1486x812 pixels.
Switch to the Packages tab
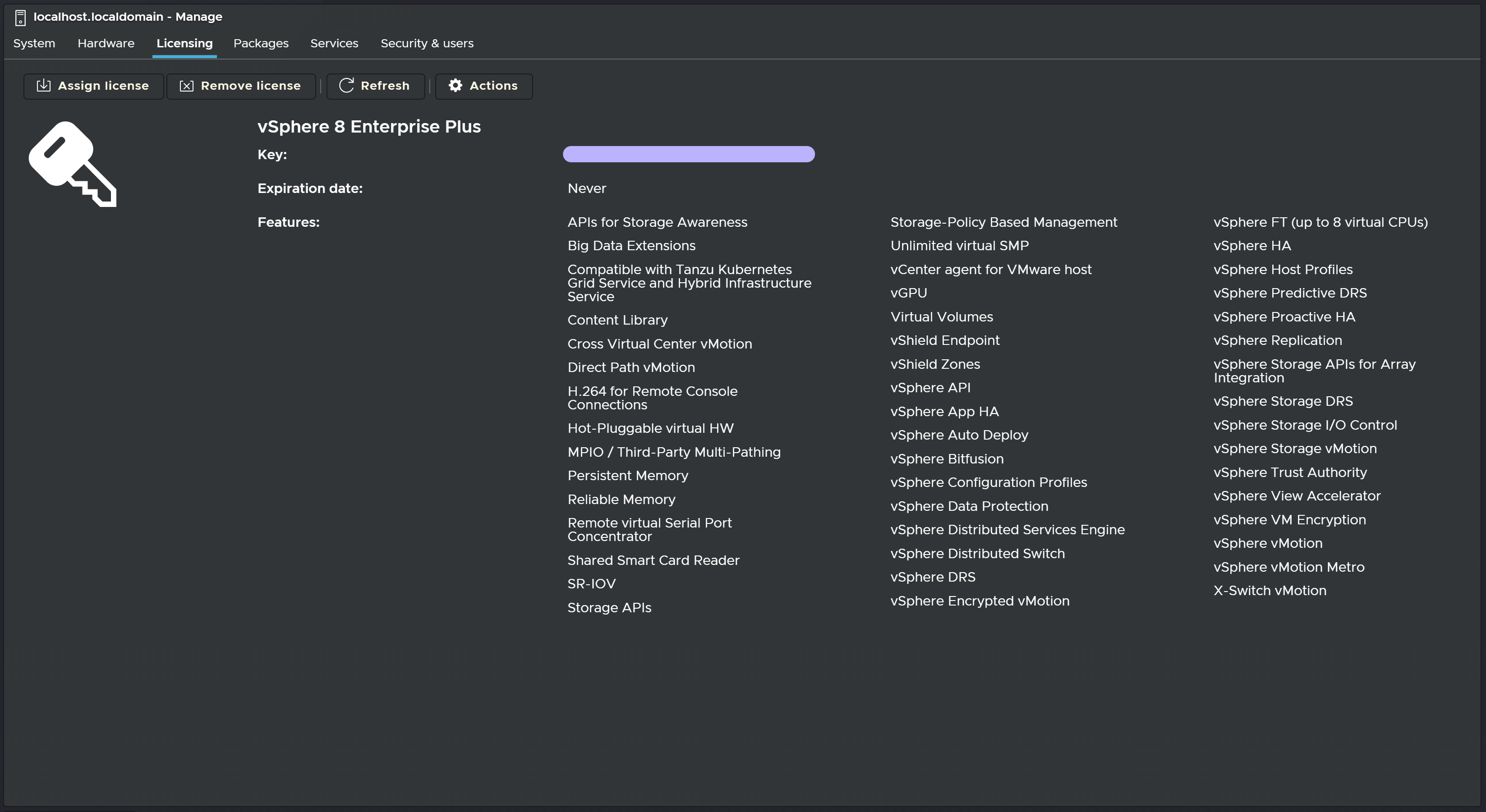261,43
